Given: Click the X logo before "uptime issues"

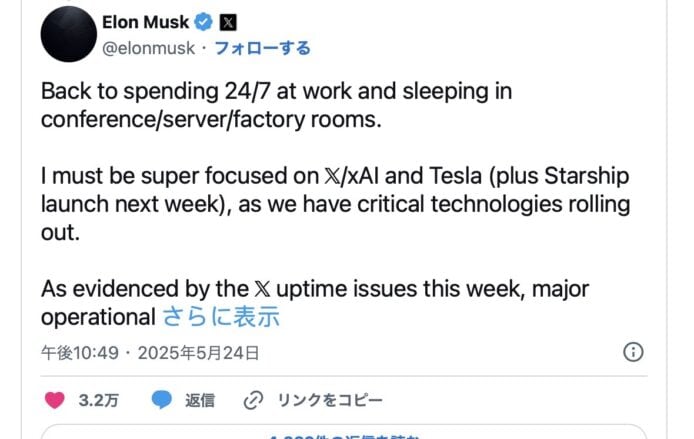Looking at the screenshot, I should click(x=260, y=289).
